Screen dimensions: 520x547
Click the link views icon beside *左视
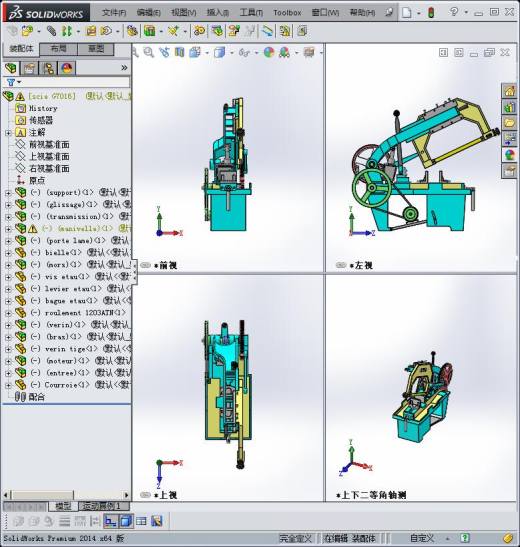[341, 265]
